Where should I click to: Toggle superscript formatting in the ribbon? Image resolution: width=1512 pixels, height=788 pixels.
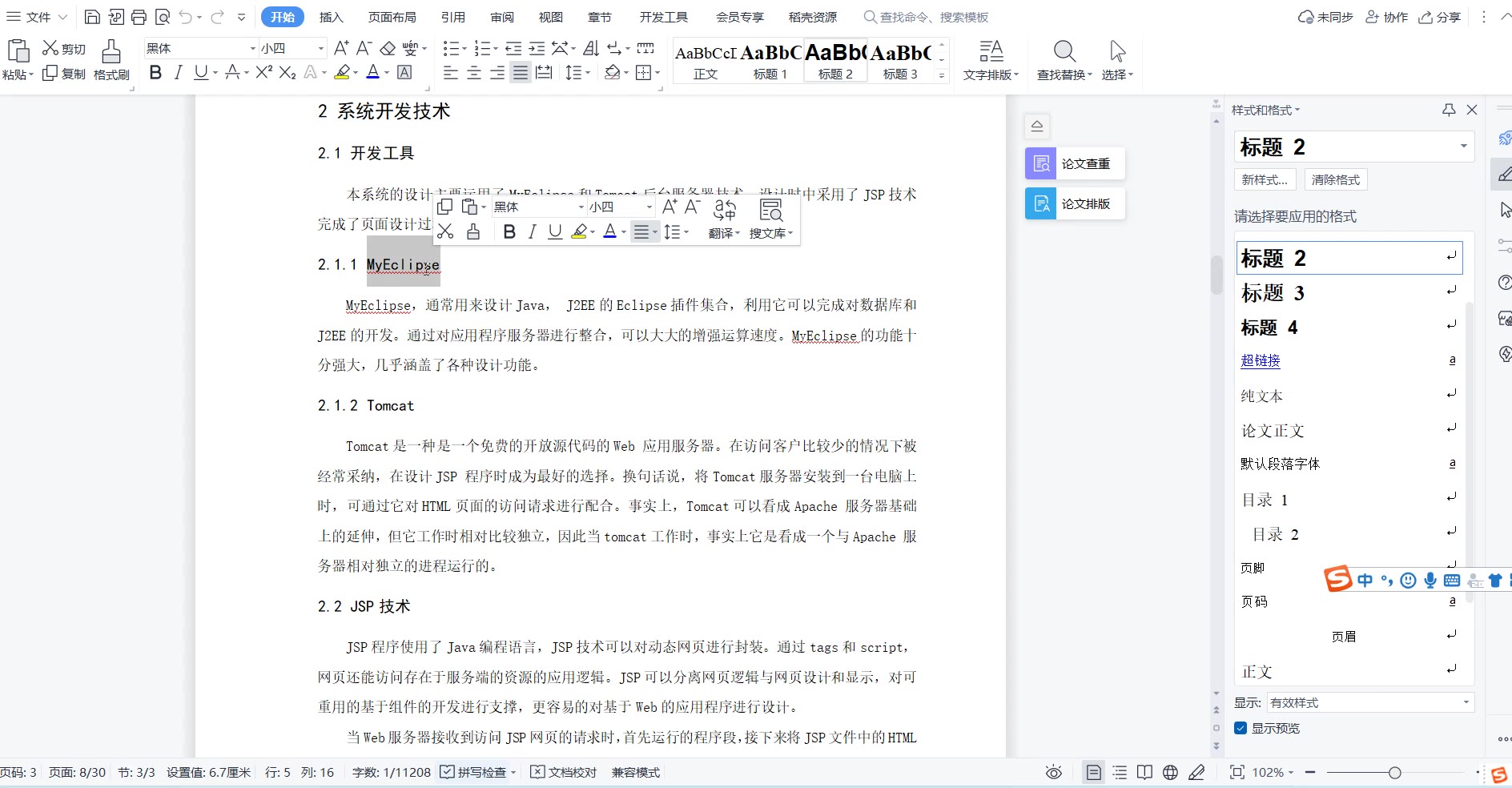point(264,73)
